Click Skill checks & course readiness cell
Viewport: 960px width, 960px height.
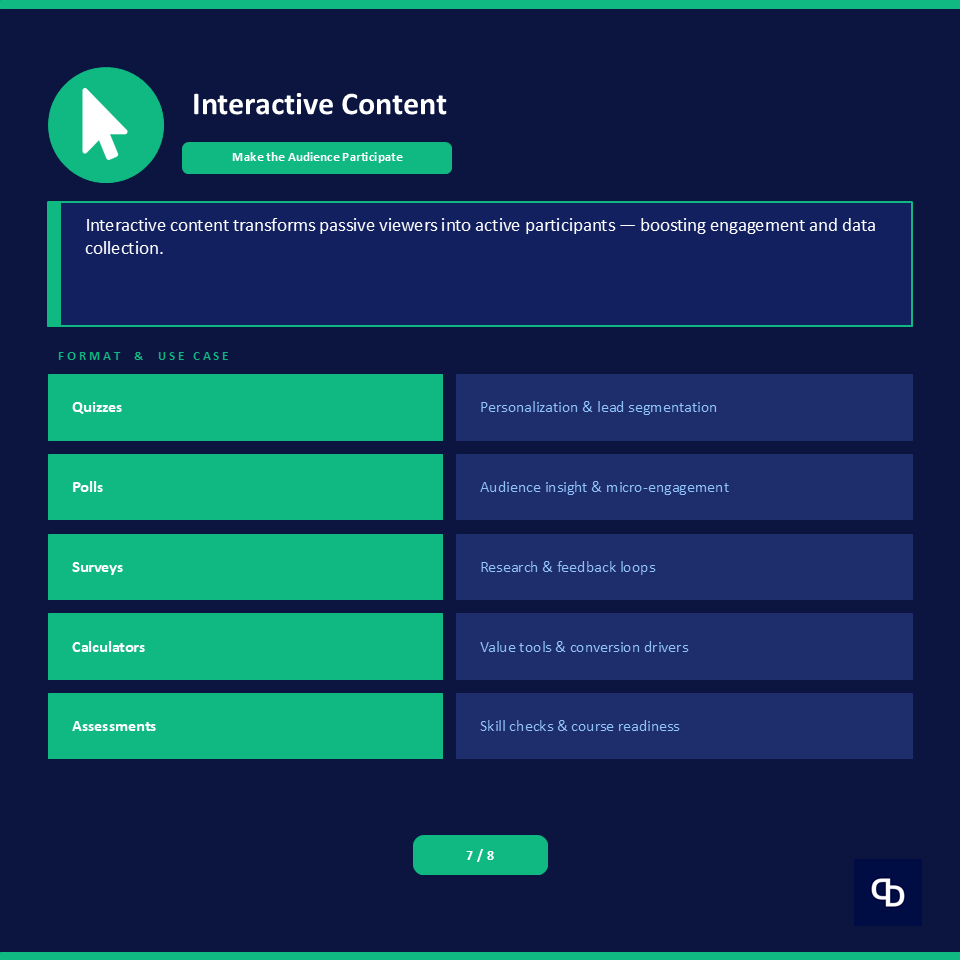[x=684, y=726]
